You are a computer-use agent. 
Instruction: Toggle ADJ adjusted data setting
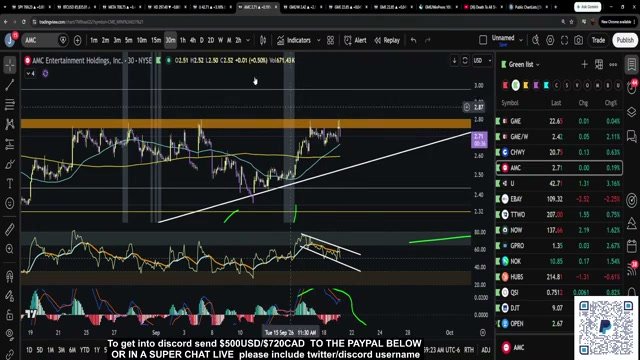(x=486, y=350)
